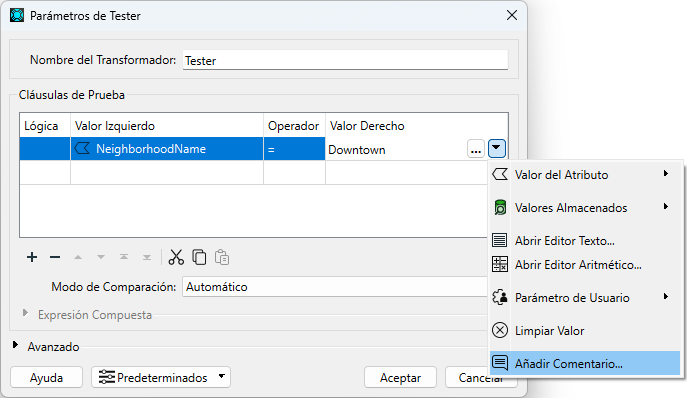This screenshot has height=398, width=687.
Task: Click the Ayuda button
Action: point(46,377)
